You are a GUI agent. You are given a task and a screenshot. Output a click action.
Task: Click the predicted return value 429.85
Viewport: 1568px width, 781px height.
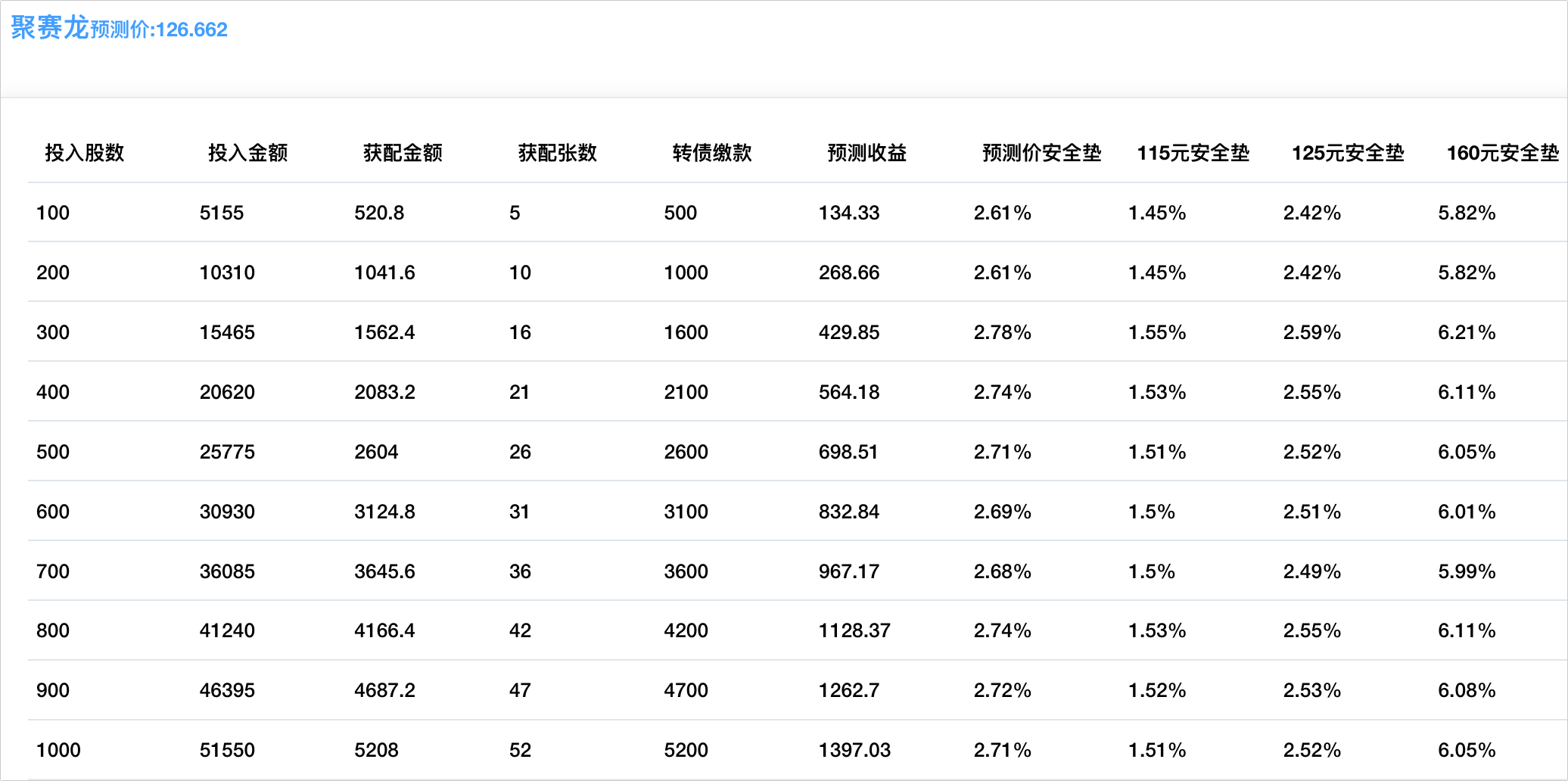[849, 332]
